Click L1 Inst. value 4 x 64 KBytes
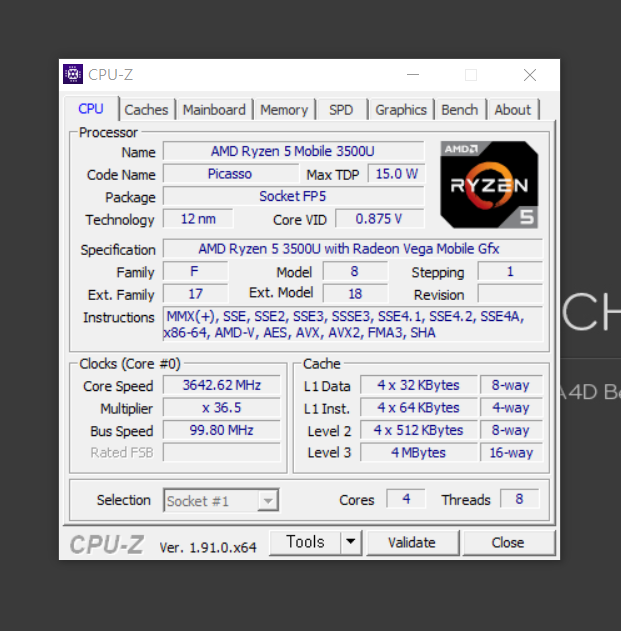 click(x=419, y=408)
